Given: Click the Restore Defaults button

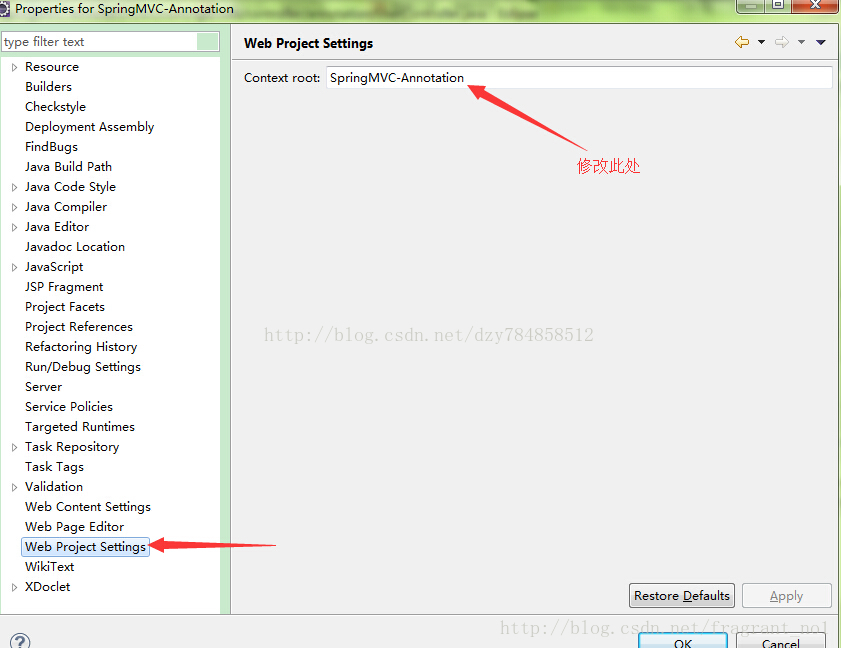Looking at the screenshot, I should click(682, 596).
